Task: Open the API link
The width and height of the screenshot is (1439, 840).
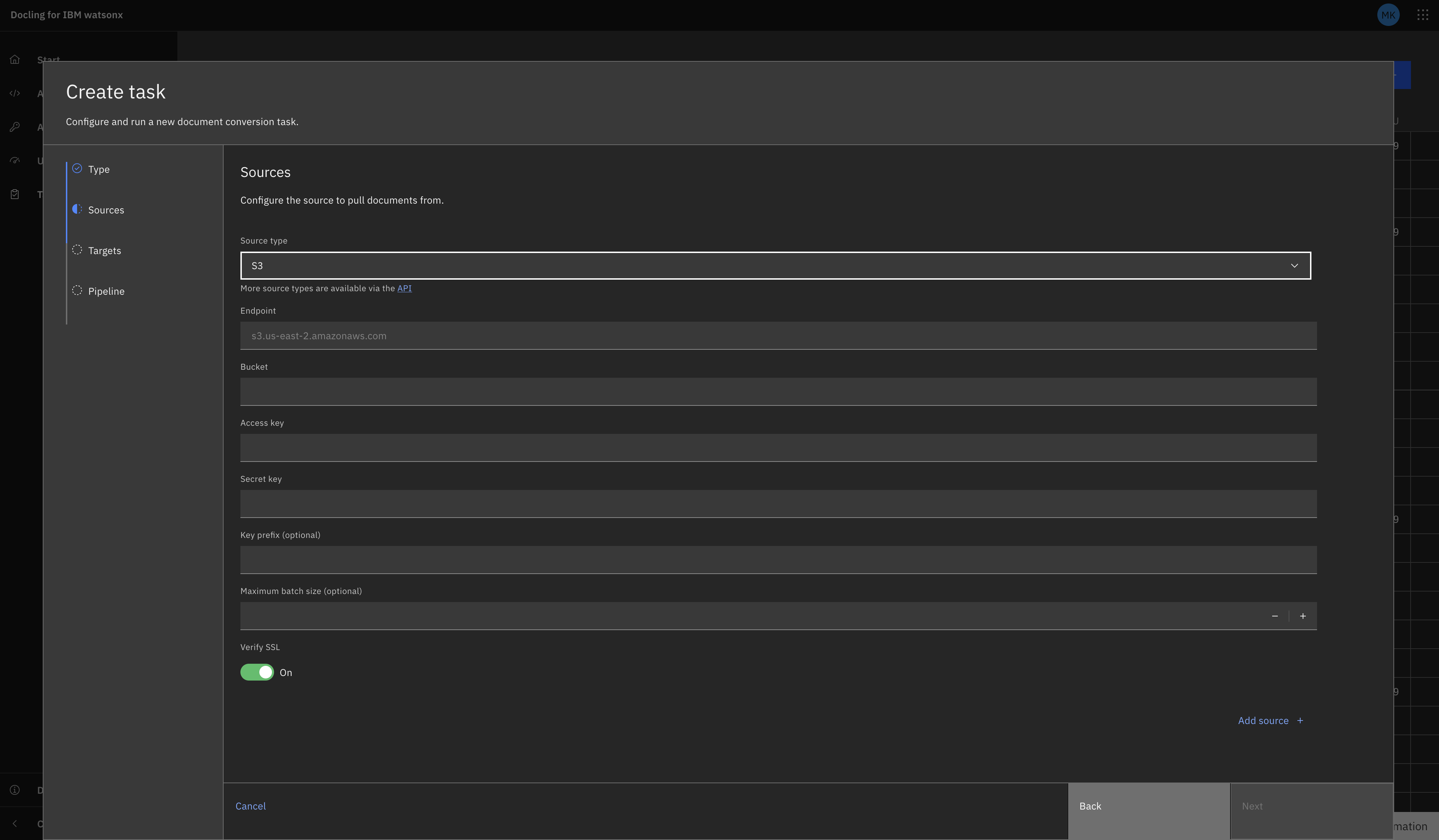Action: [404, 288]
